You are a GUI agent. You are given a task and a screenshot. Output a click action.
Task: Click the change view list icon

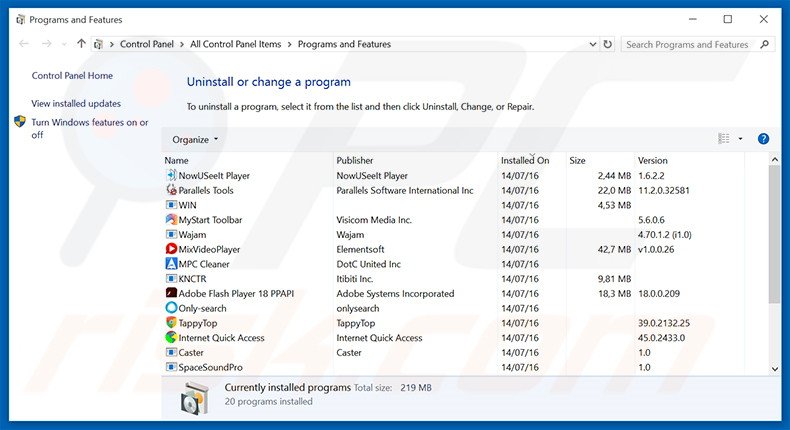click(723, 139)
